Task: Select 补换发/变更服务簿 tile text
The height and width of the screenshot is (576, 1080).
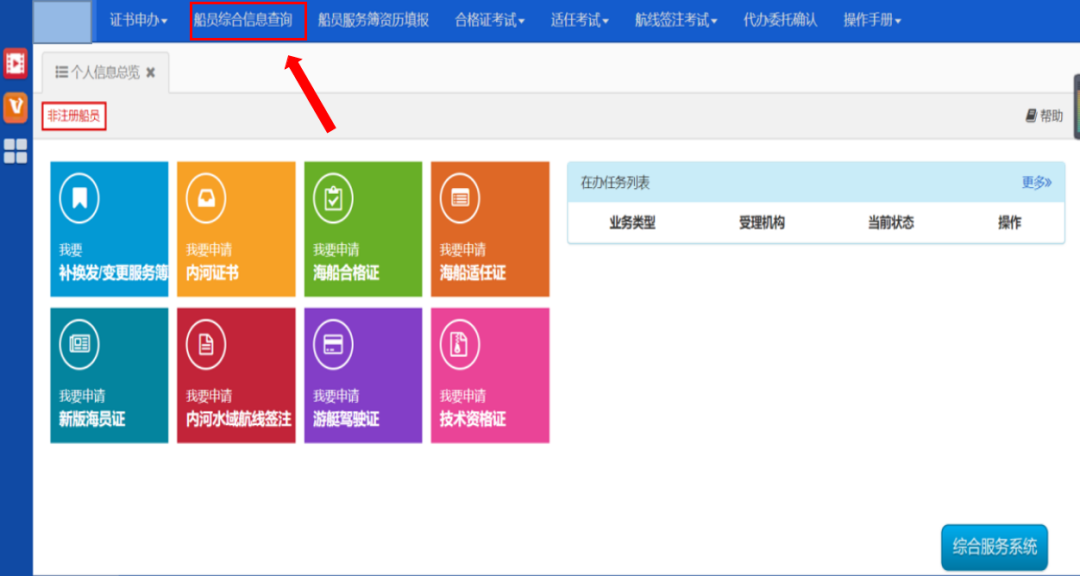Action: pos(114,274)
